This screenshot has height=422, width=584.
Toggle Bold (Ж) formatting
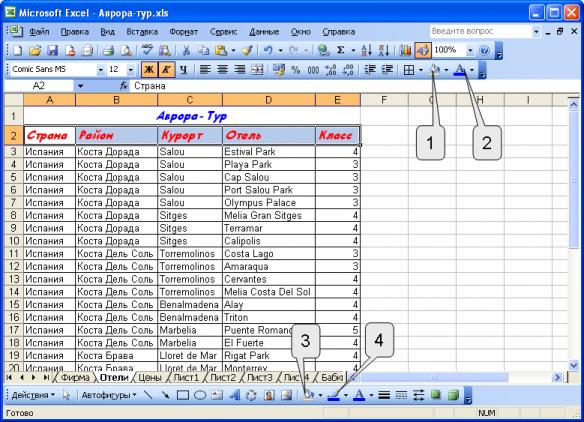[149, 70]
